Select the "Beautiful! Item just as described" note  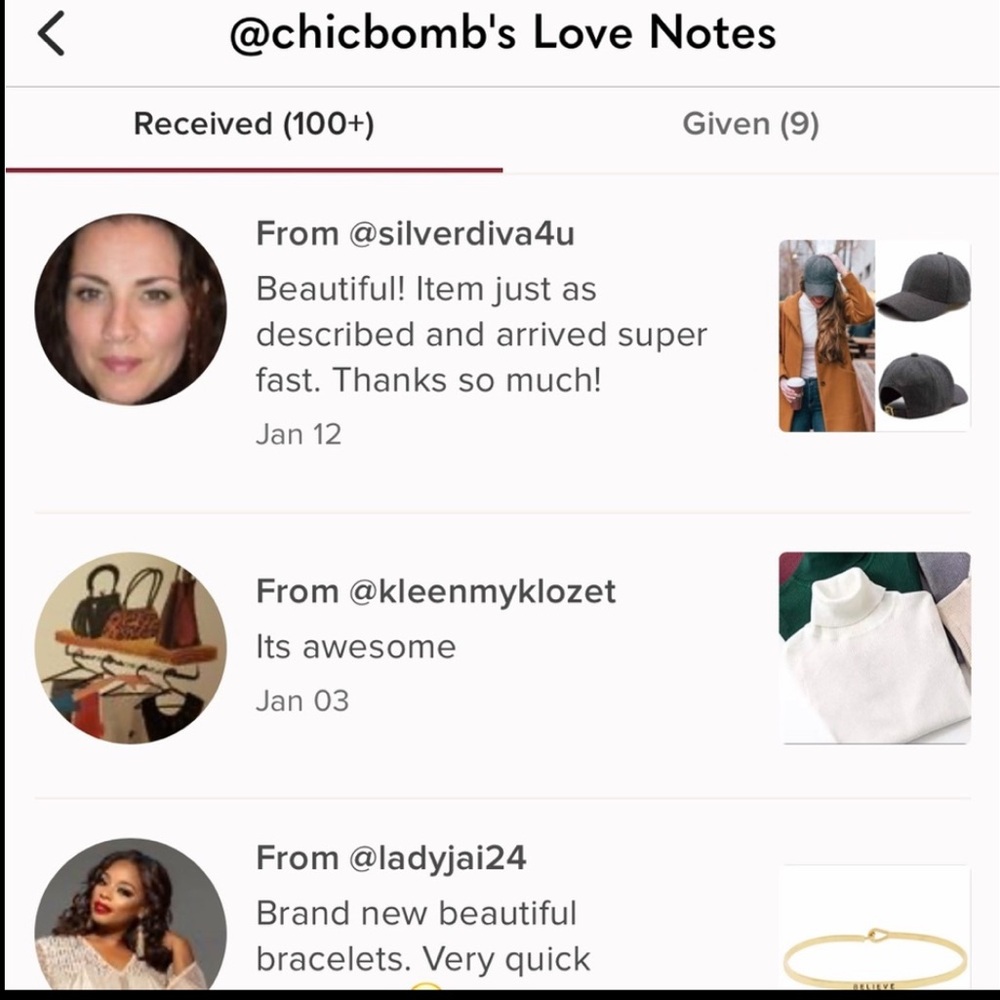[x=482, y=334]
